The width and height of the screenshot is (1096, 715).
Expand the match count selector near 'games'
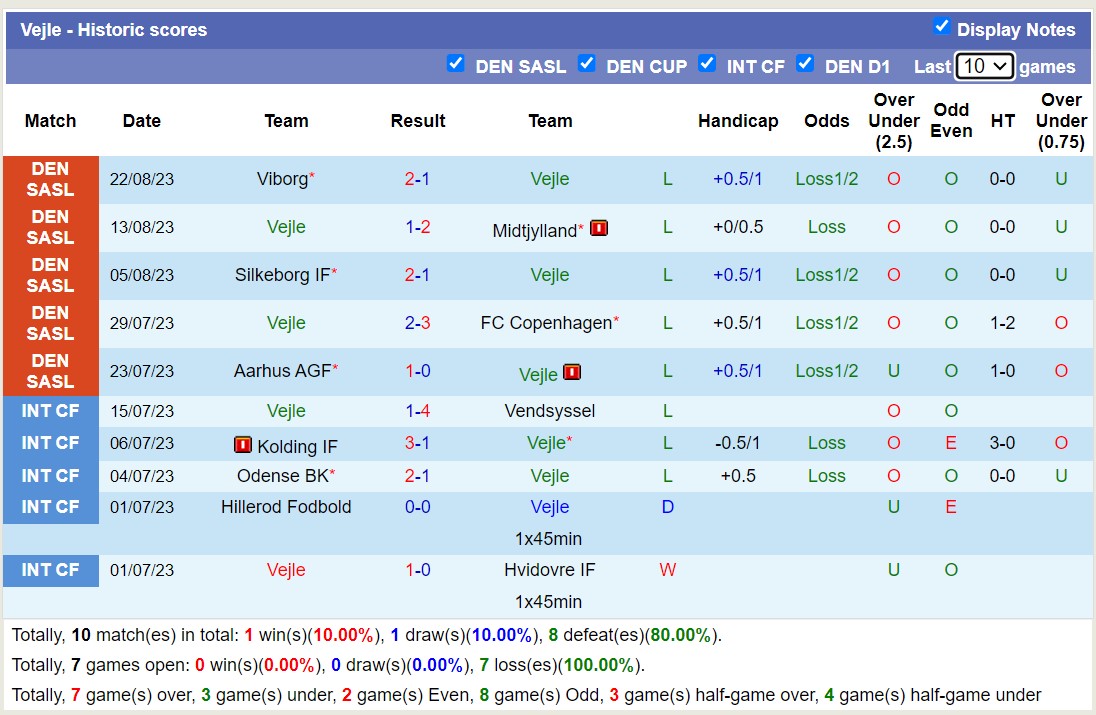pos(985,66)
